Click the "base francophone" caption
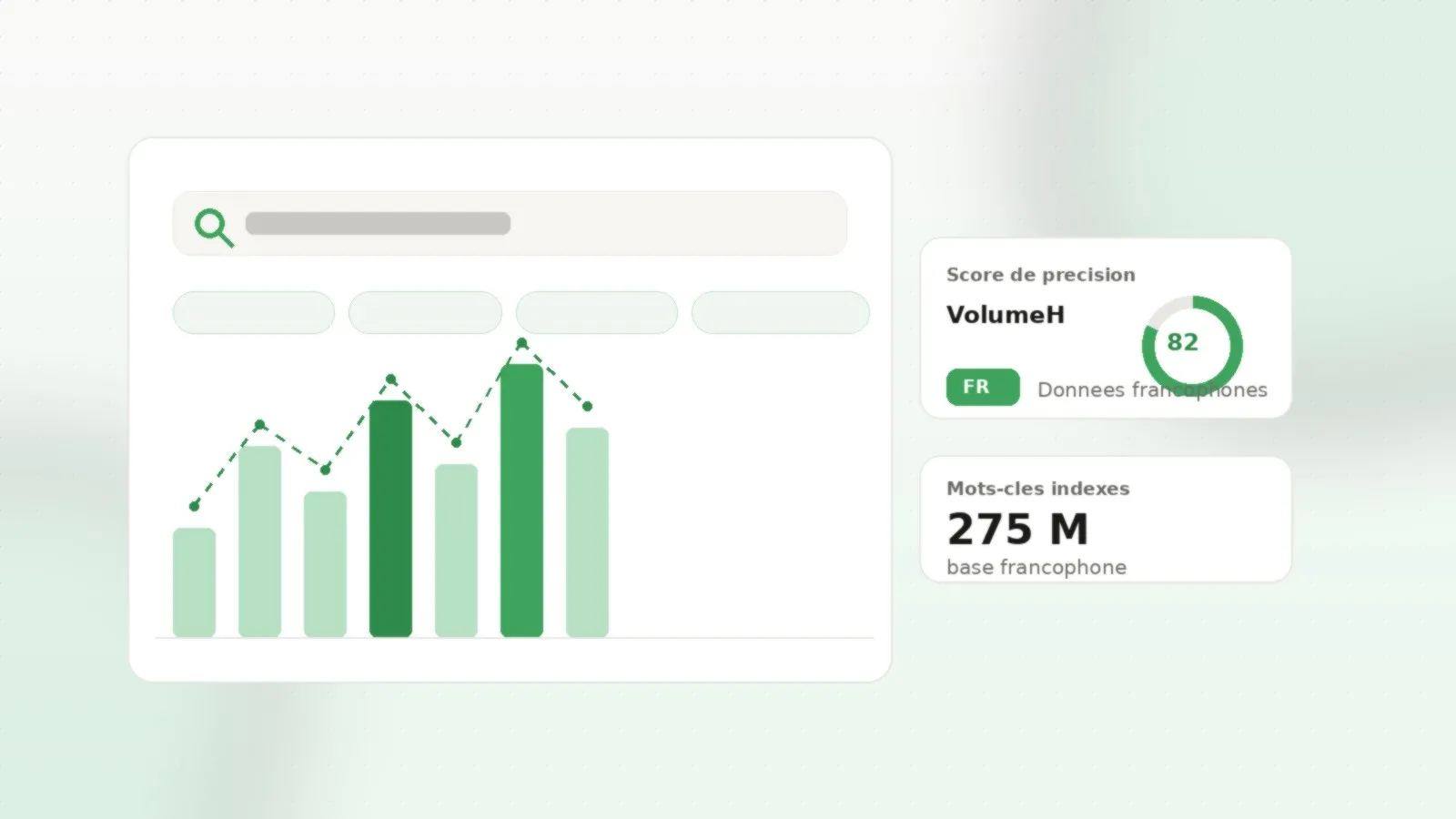This screenshot has height=819, width=1456. click(x=1036, y=567)
